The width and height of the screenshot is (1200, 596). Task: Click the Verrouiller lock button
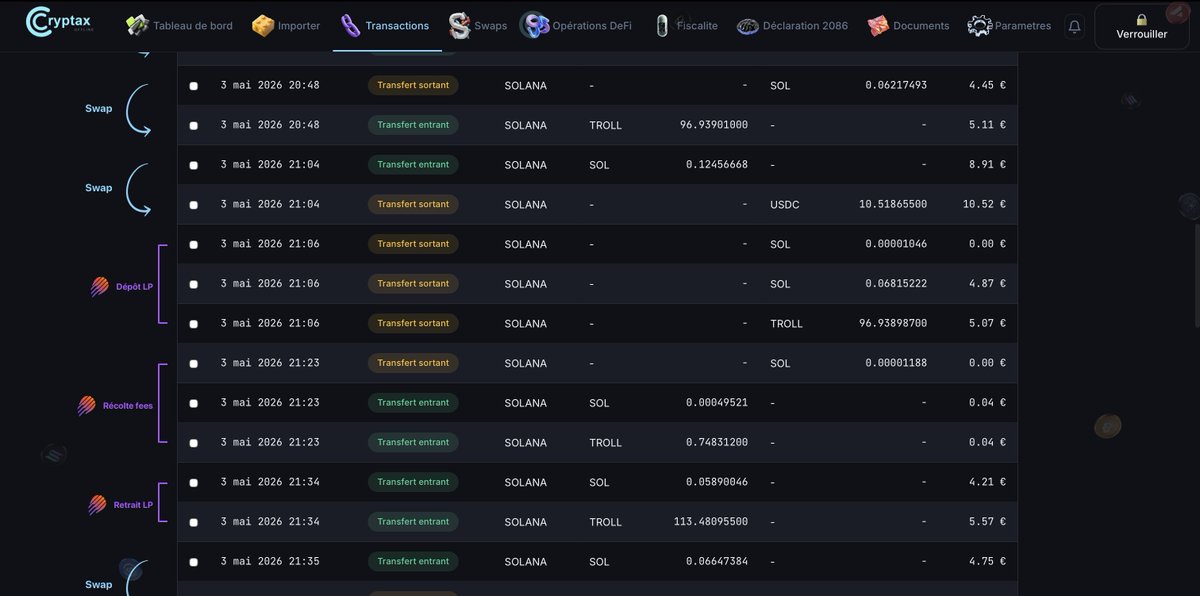[1142, 26]
